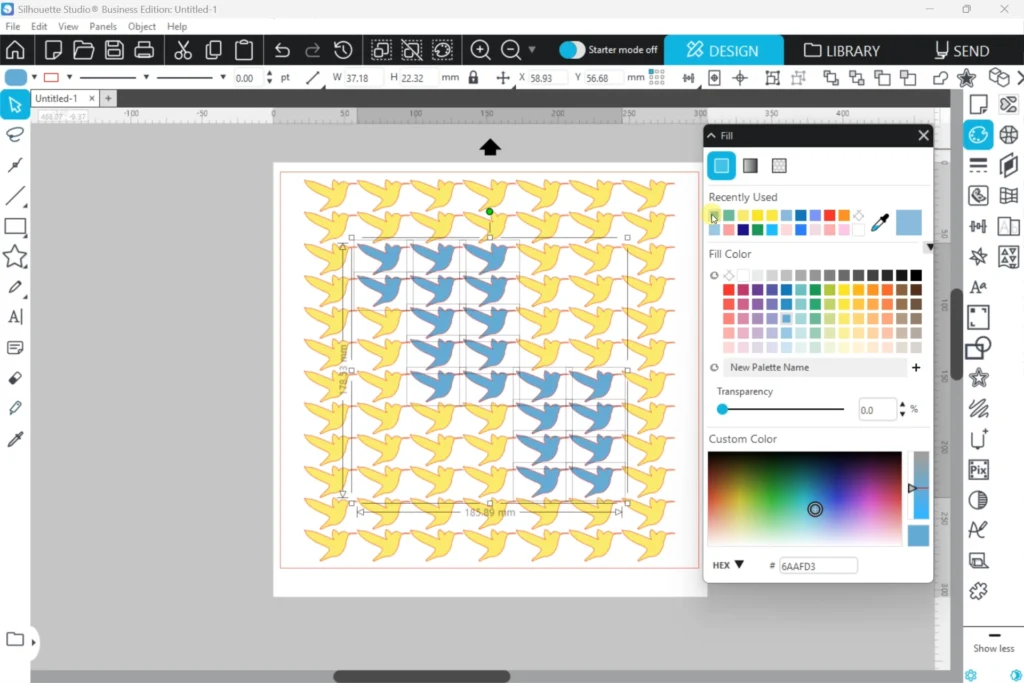
Task: Click the Zoom In magnifier icon
Action: [480, 50]
